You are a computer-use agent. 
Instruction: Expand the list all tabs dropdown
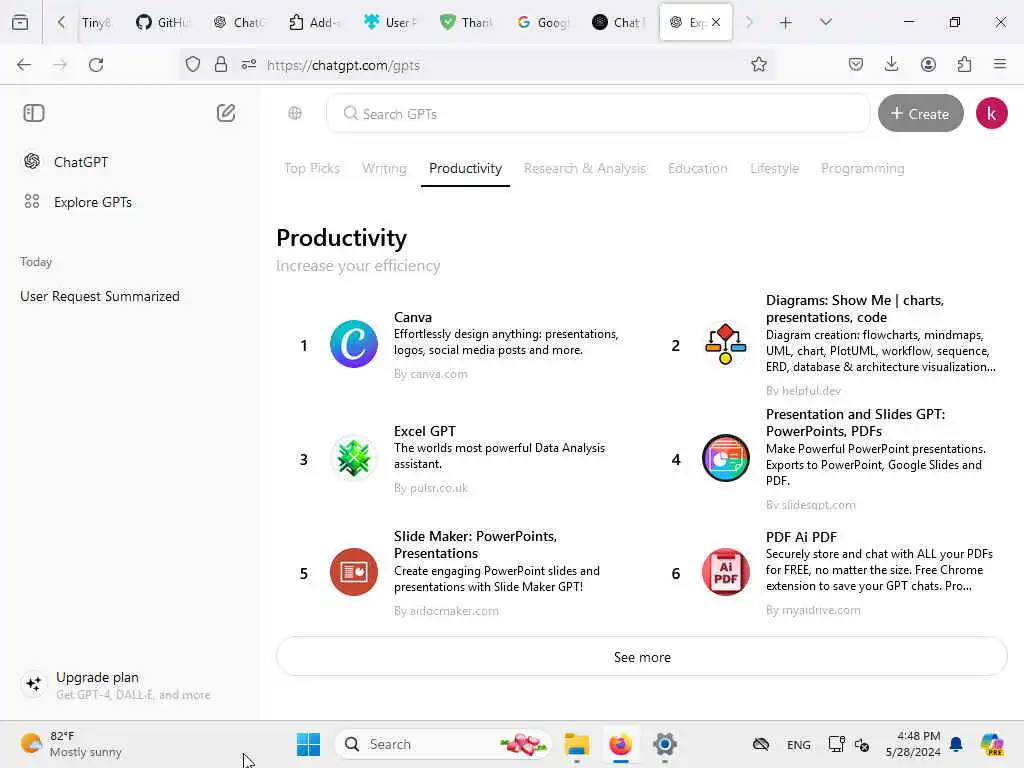(x=825, y=22)
